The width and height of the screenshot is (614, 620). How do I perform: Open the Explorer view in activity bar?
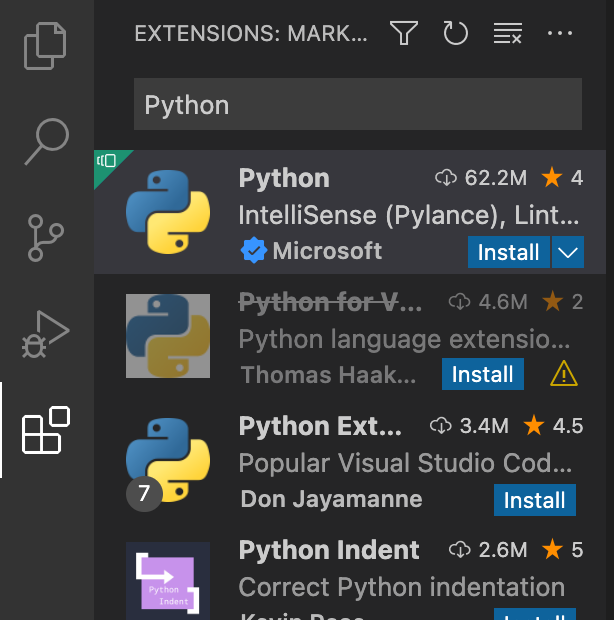[46, 46]
